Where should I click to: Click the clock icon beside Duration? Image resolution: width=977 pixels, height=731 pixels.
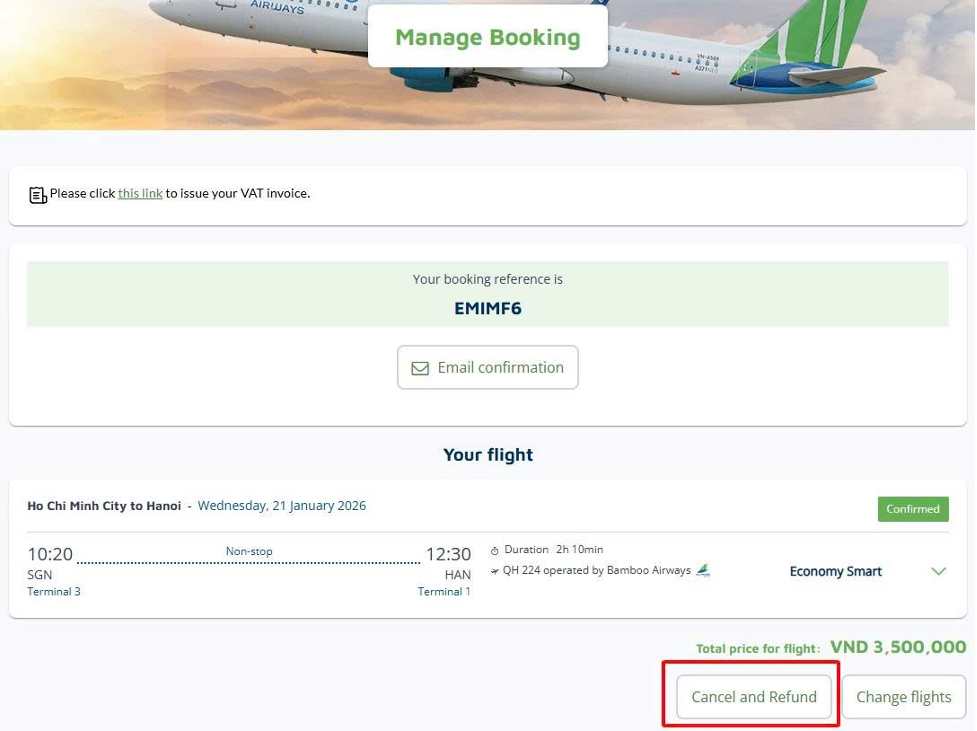pyautogui.click(x=495, y=551)
